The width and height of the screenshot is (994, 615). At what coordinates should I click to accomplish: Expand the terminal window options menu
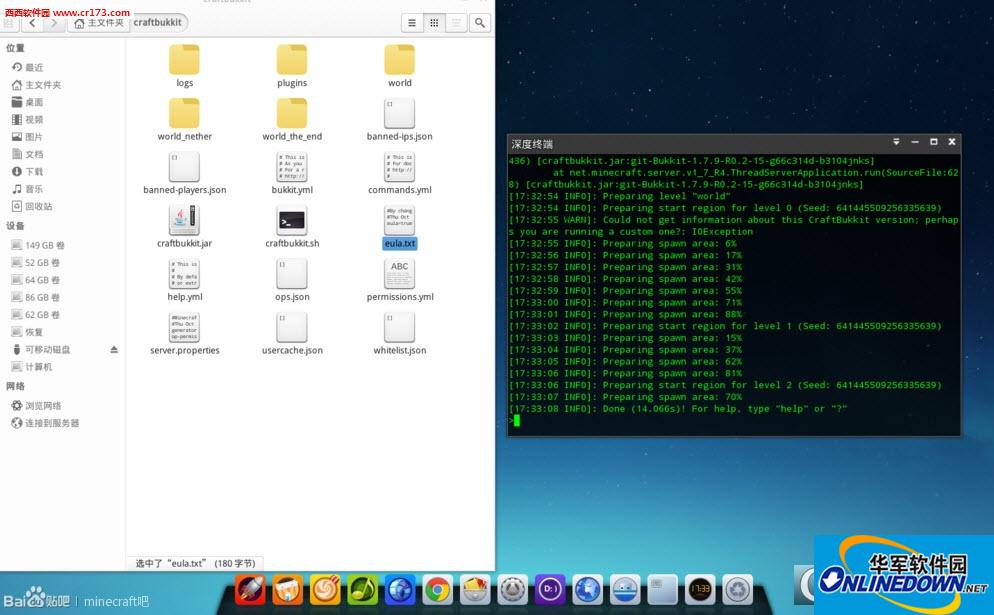895,142
